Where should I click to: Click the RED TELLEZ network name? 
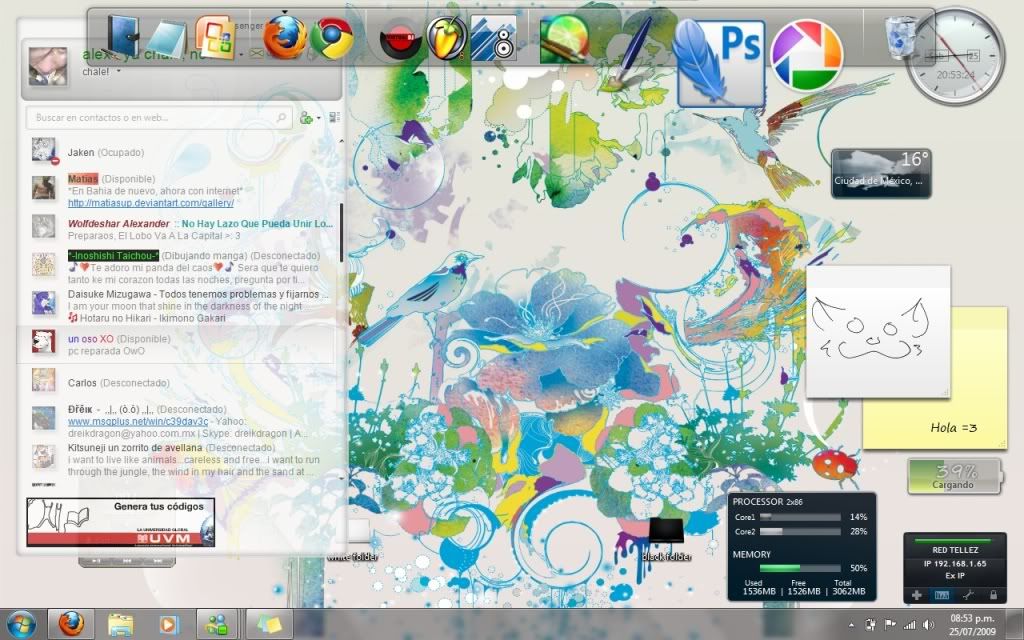pyautogui.click(x=955, y=550)
